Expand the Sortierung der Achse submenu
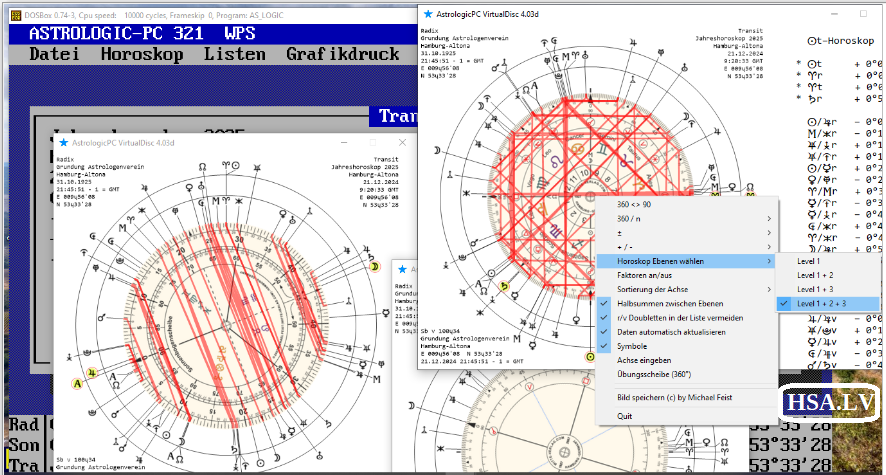The image size is (886, 475). tap(659, 289)
